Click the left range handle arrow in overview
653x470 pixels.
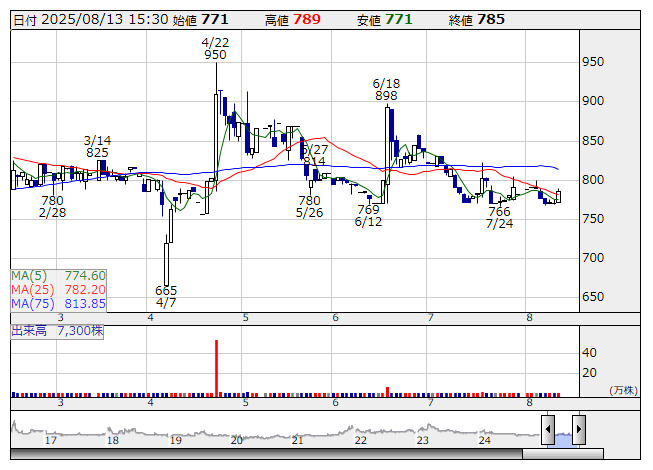tap(547, 431)
